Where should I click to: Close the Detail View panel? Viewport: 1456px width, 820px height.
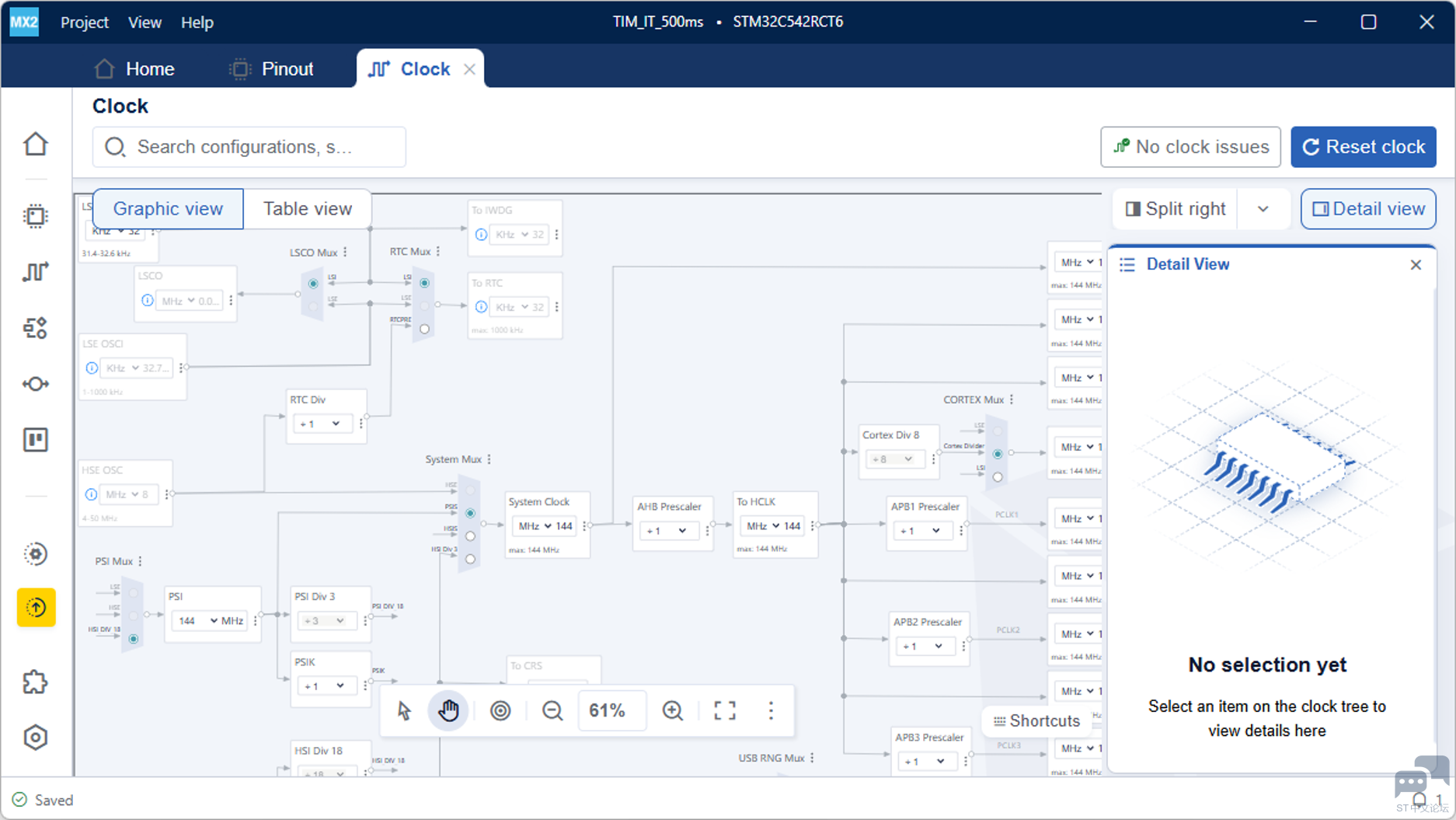(1416, 265)
